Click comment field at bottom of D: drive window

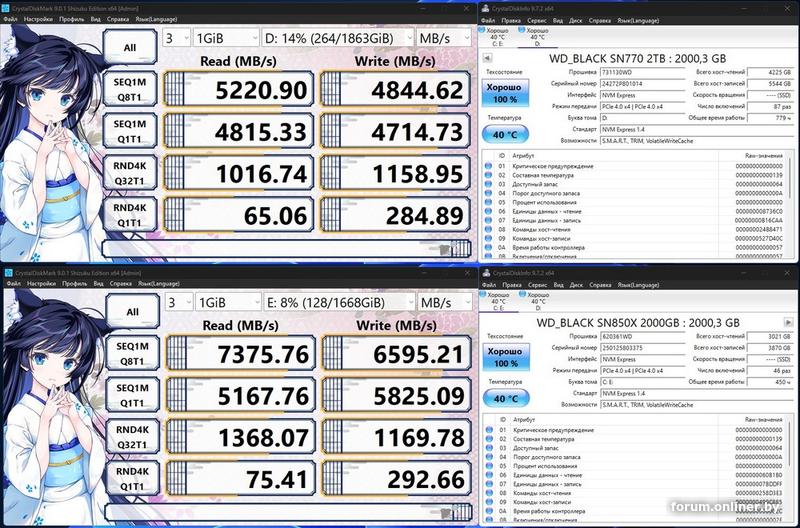tap(287, 249)
